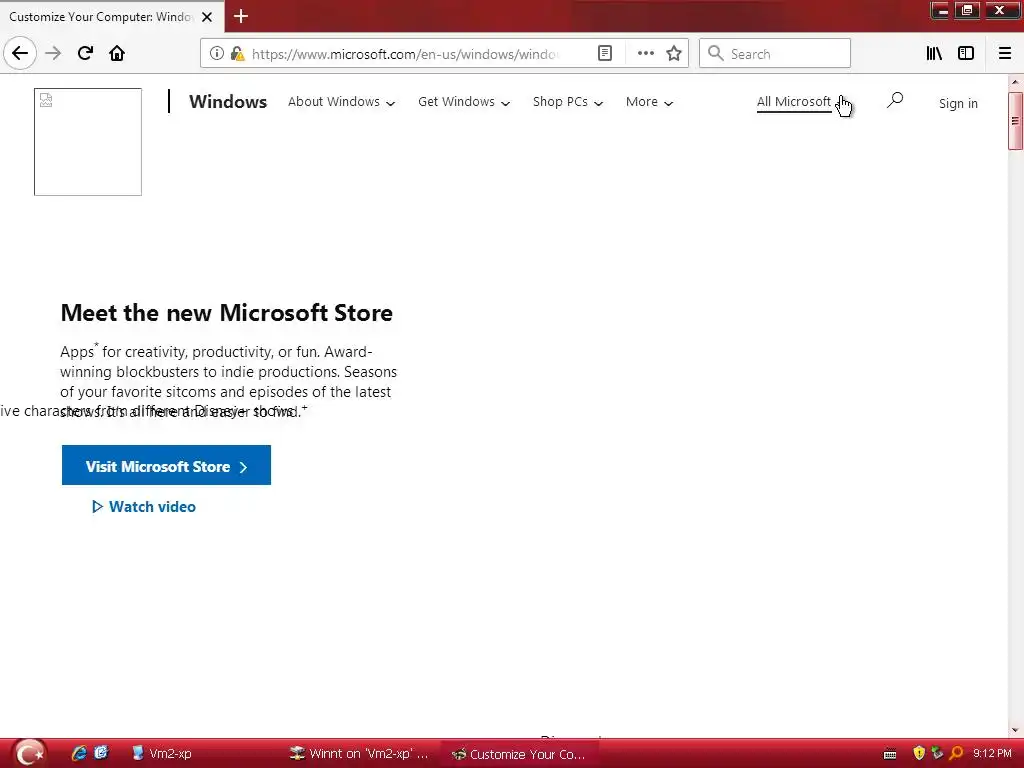Image resolution: width=1024 pixels, height=768 pixels.
Task: Click the scrollbar up arrow
Action: [x=1015, y=82]
